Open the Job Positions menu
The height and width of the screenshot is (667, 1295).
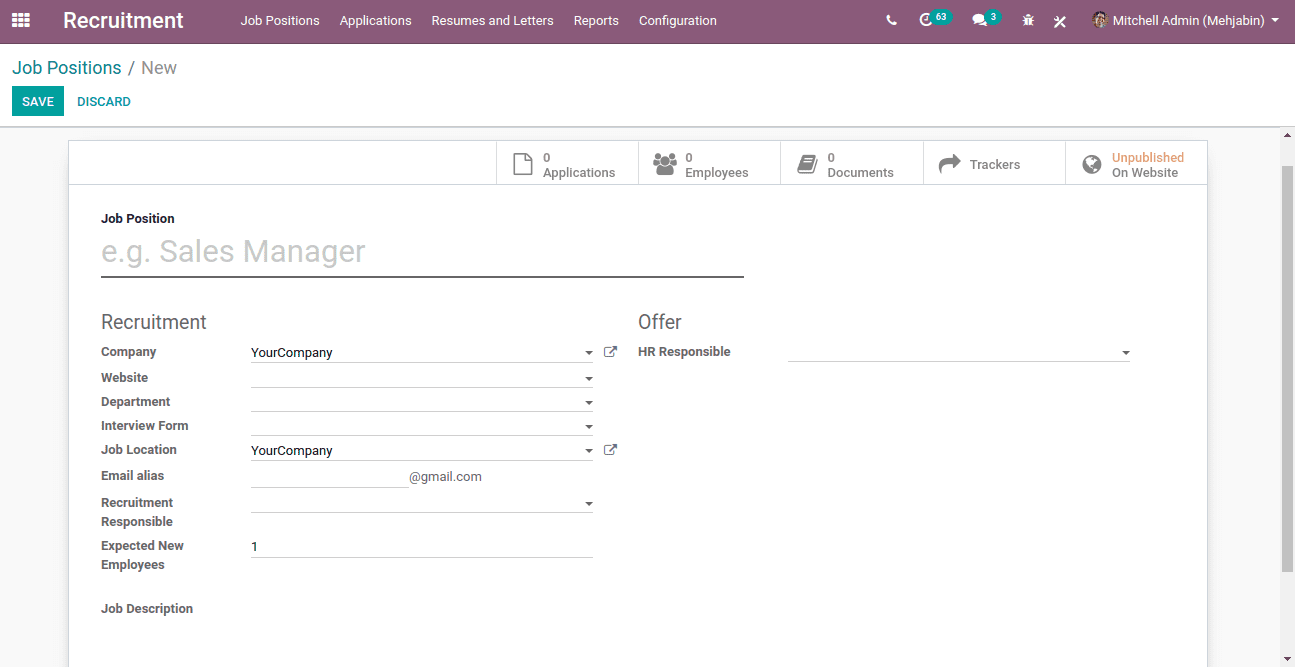(x=280, y=20)
